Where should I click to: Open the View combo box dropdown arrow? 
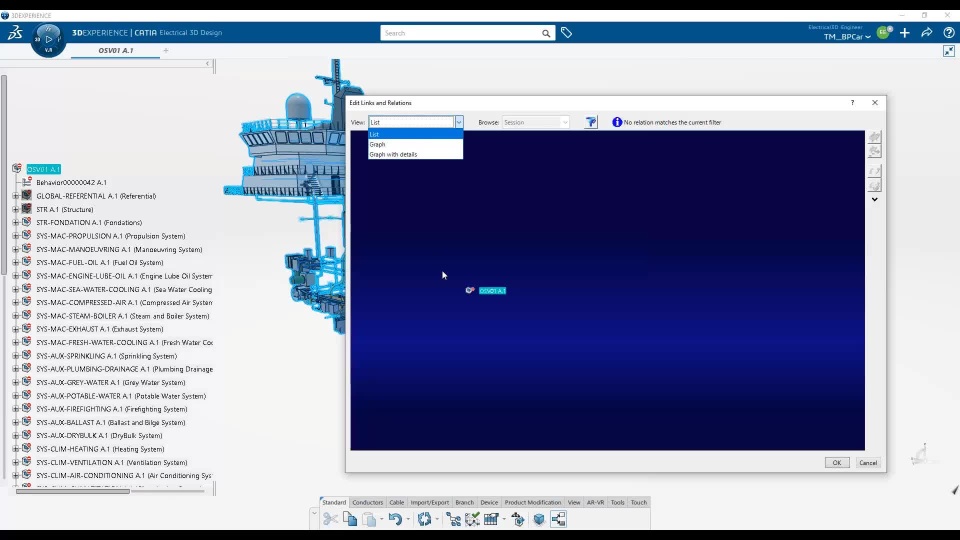point(459,122)
